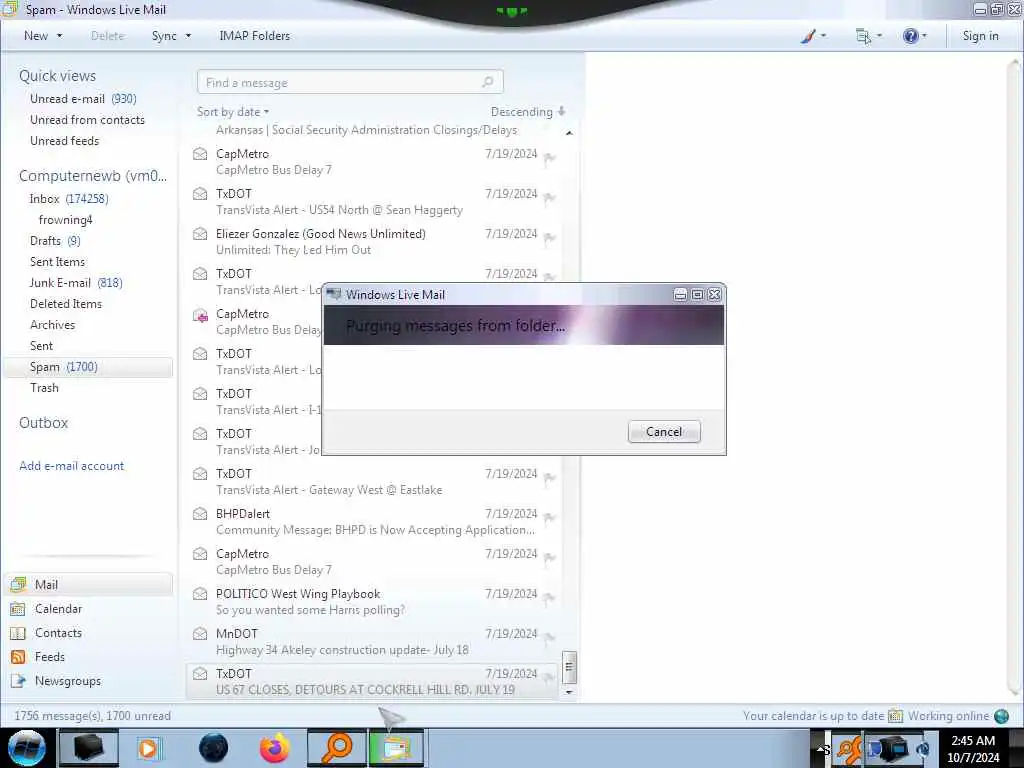Viewport: 1024px width, 768px height.
Task: Click Add e-mail account link
Action: click(x=72, y=466)
